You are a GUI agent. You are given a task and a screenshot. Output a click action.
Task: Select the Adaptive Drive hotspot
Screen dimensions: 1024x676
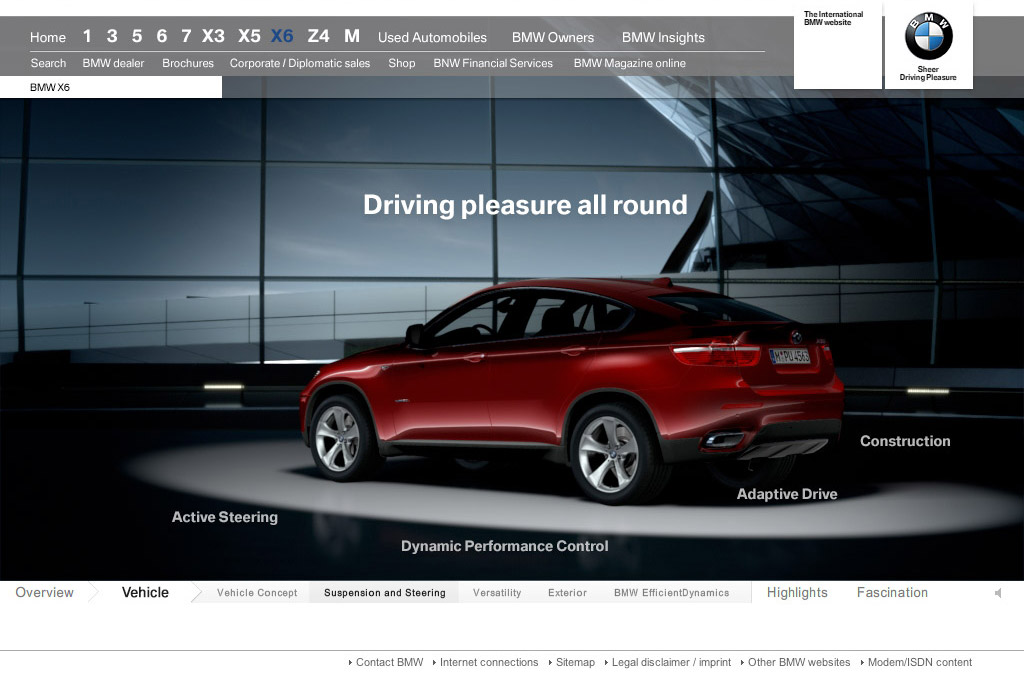click(787, 494)
